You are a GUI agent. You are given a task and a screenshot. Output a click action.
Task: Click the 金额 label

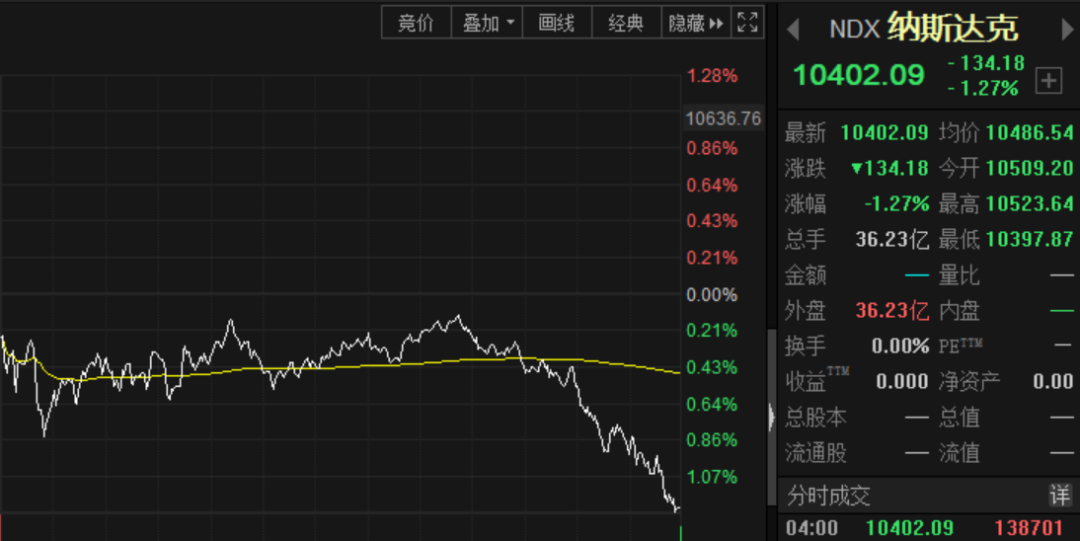pos(805,275)
